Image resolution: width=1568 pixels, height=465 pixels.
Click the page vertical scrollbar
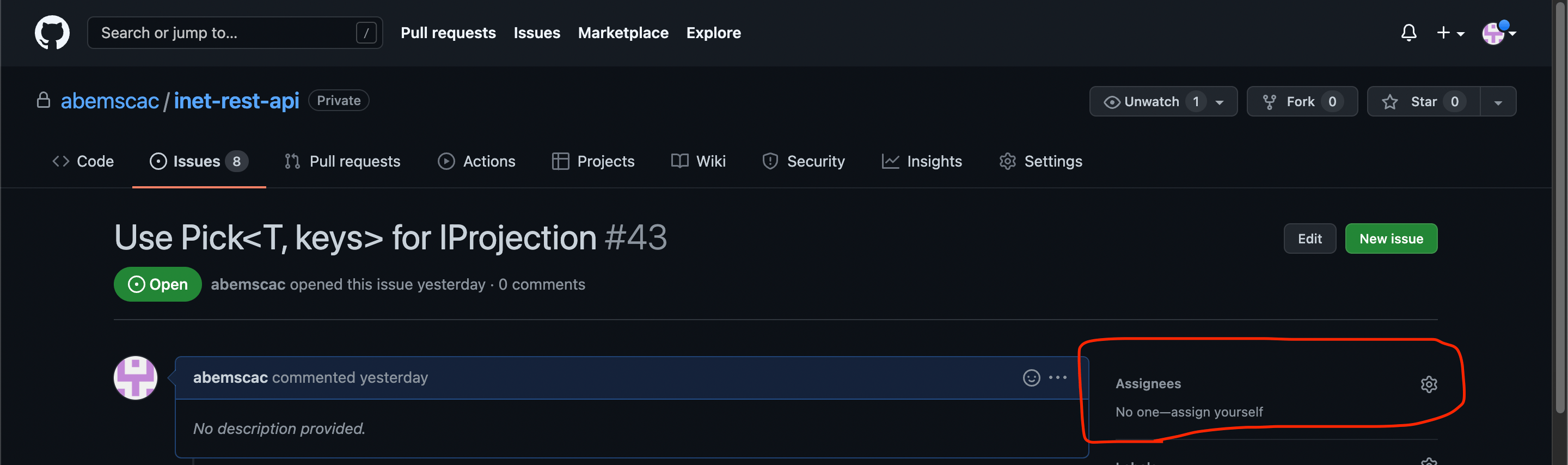tap(1560, 207)
